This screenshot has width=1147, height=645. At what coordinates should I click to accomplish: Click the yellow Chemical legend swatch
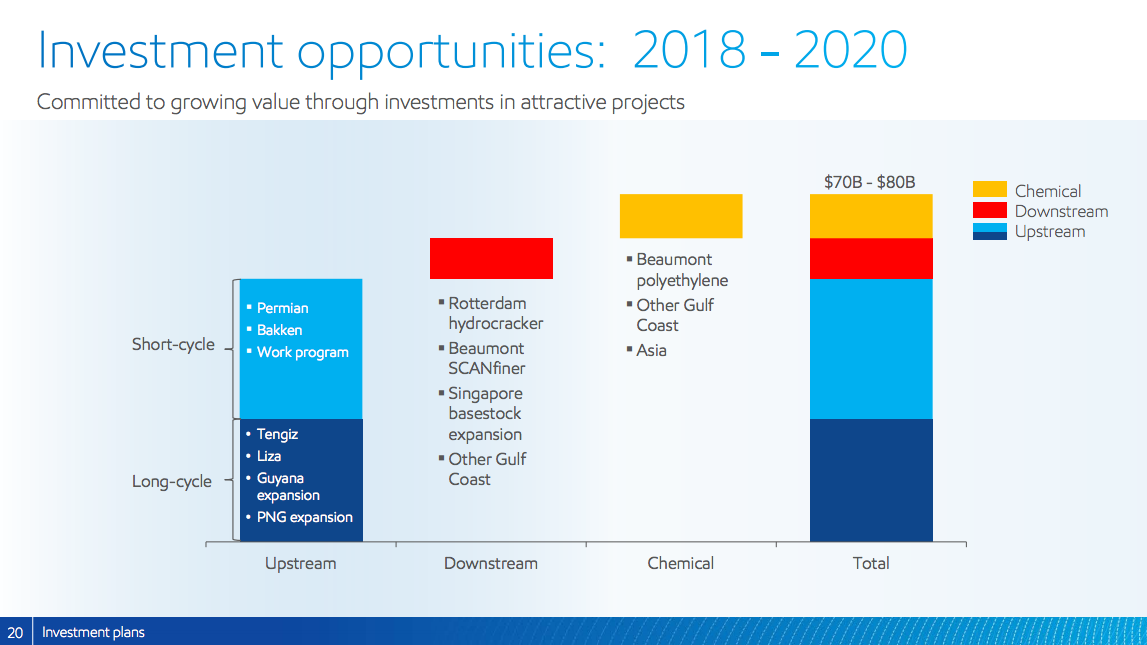click(989, 190)
